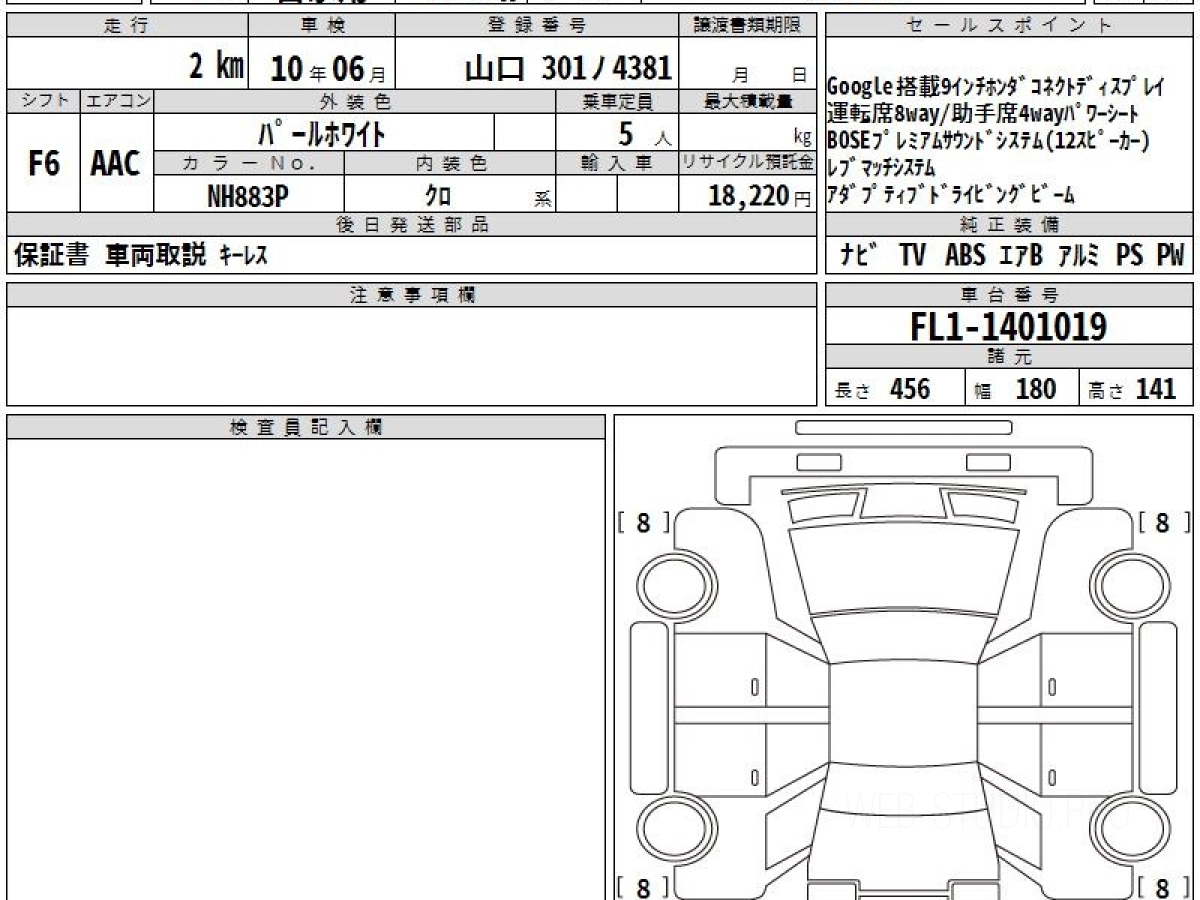Image resolution: width=1200 pixels, height=900 pixels.
Task: Click the front-left wheel circle on diagram
Action: (675, 585)
